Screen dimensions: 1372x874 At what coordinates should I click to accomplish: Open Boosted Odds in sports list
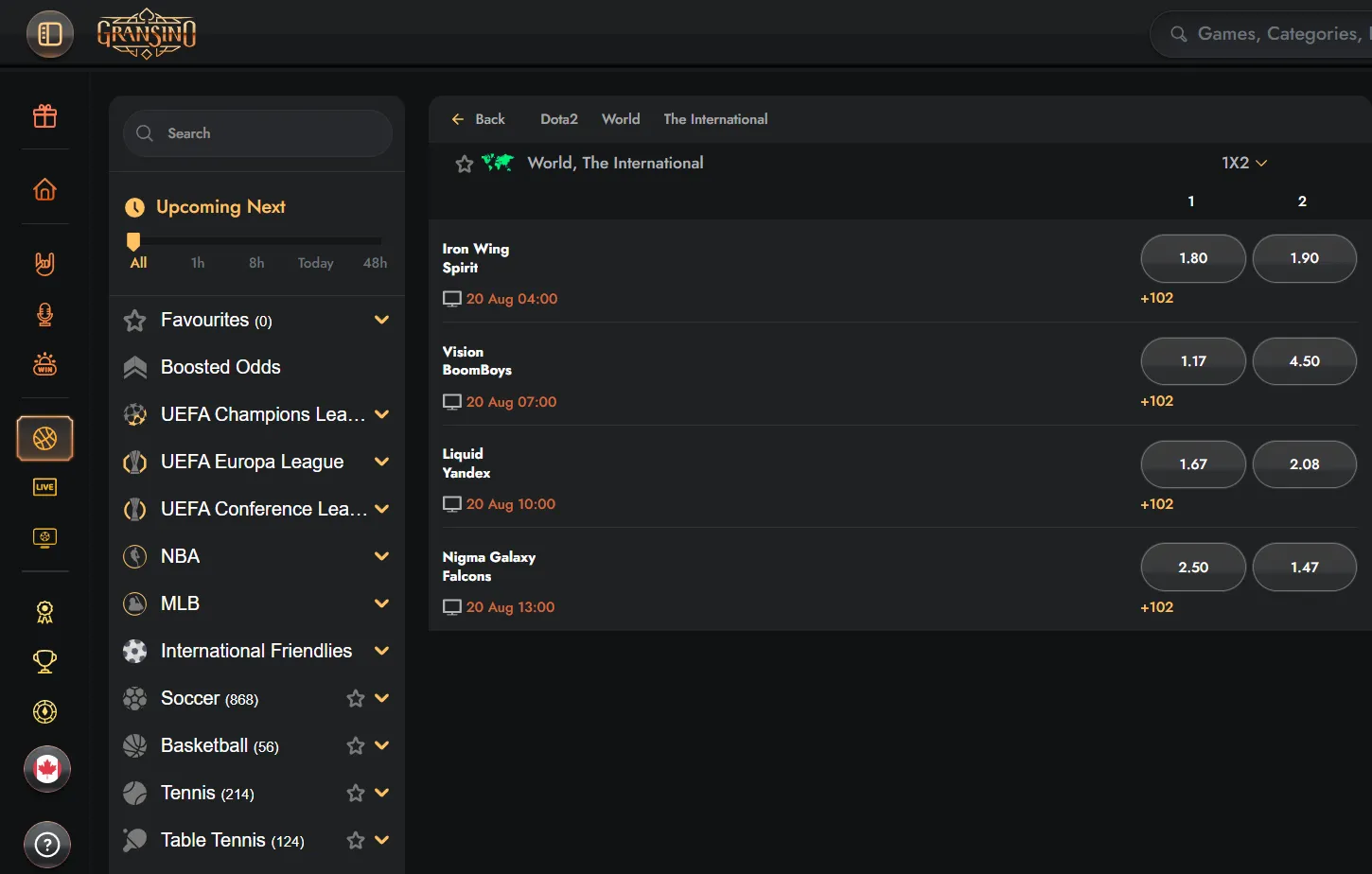220,367
